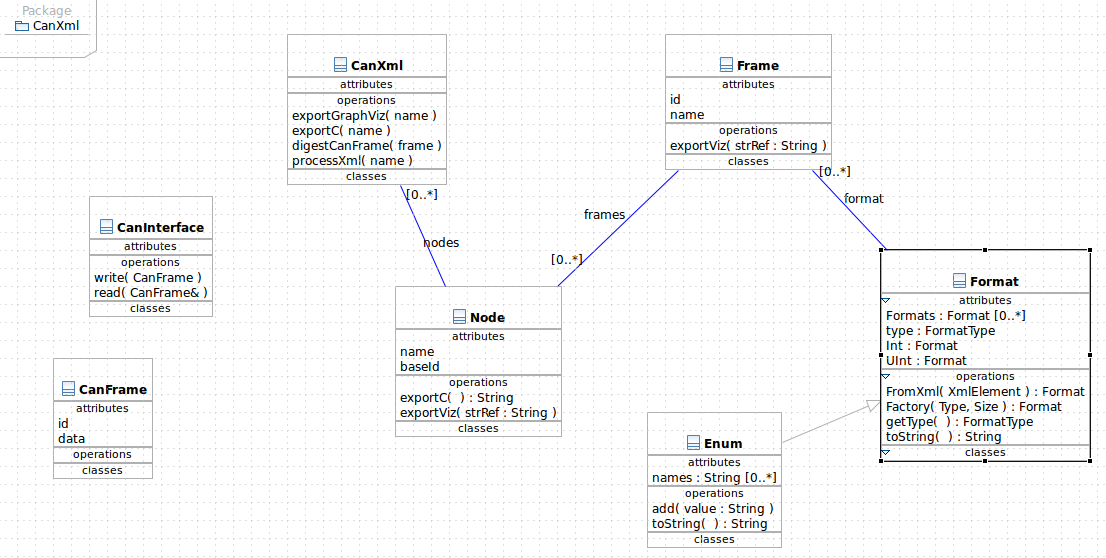1106x558 pixels.
Task: Click the CanXml package folder icon
Action: [x=22, y=26]
